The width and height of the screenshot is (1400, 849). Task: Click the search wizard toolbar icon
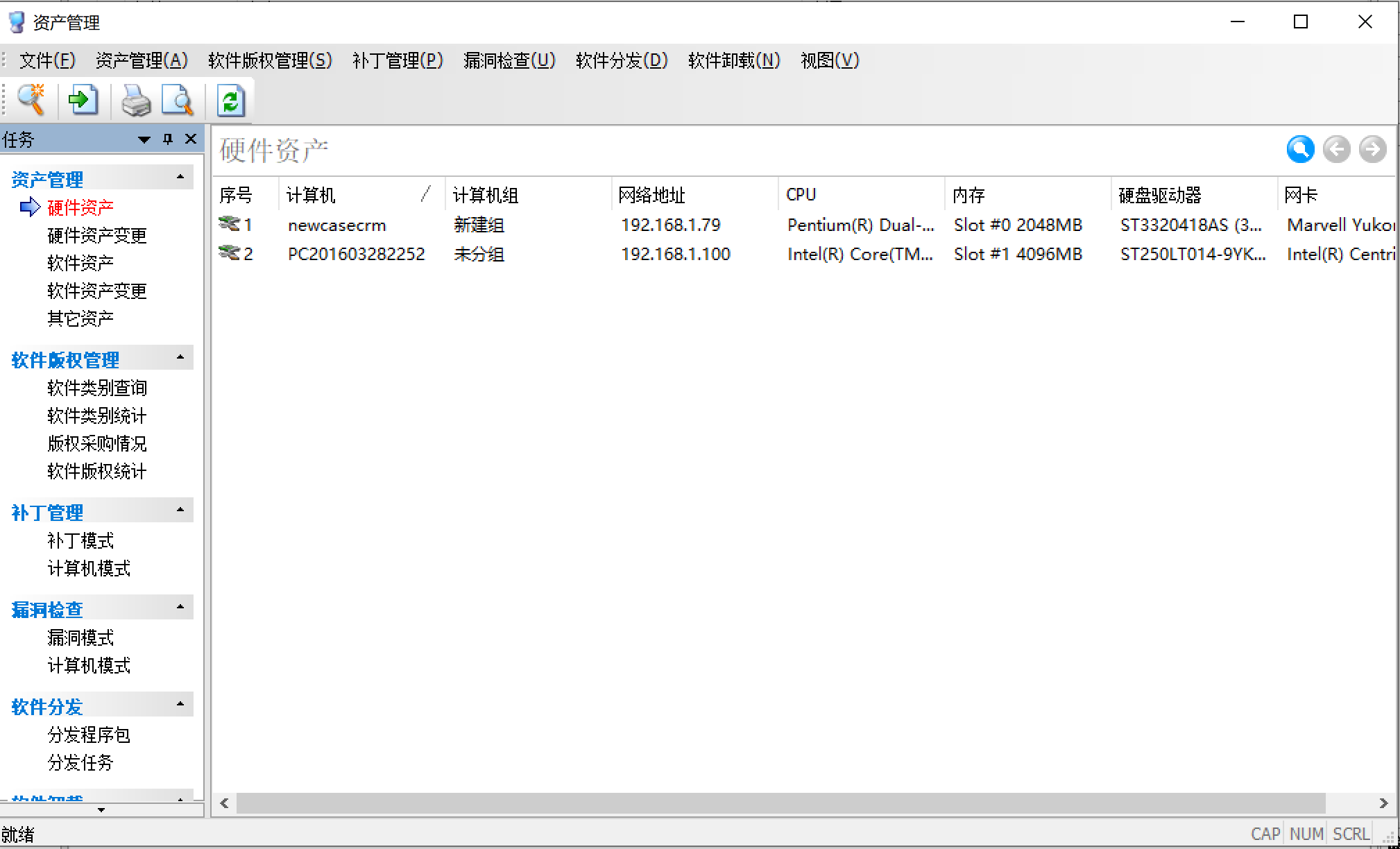tap(31, 101)
